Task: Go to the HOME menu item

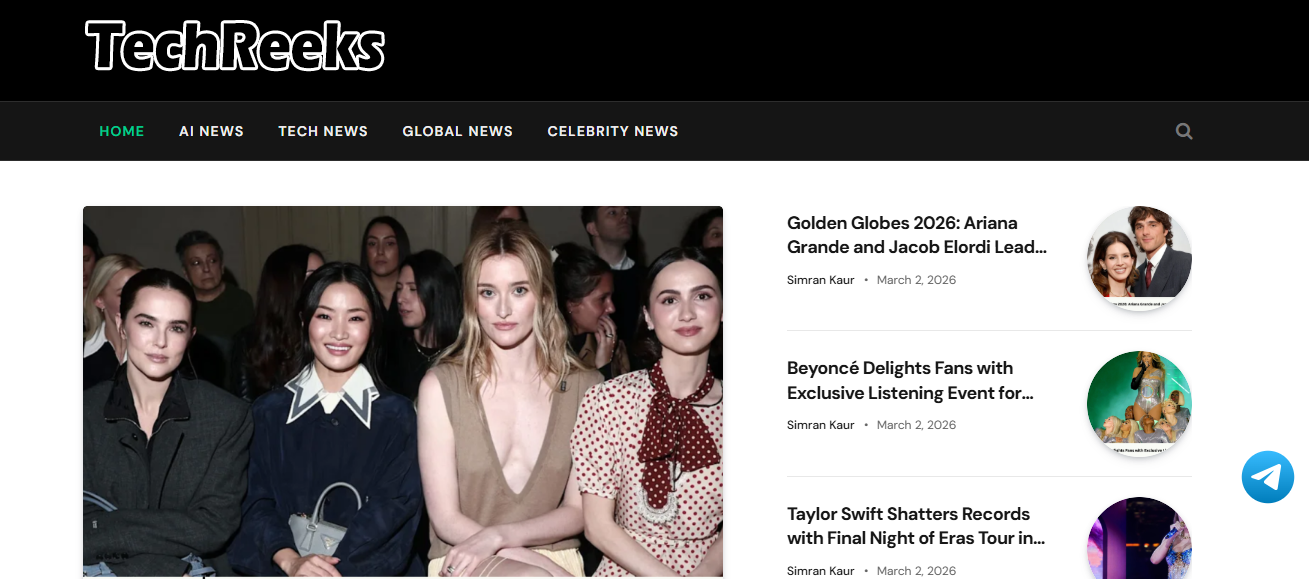Action: coord(122,131)
